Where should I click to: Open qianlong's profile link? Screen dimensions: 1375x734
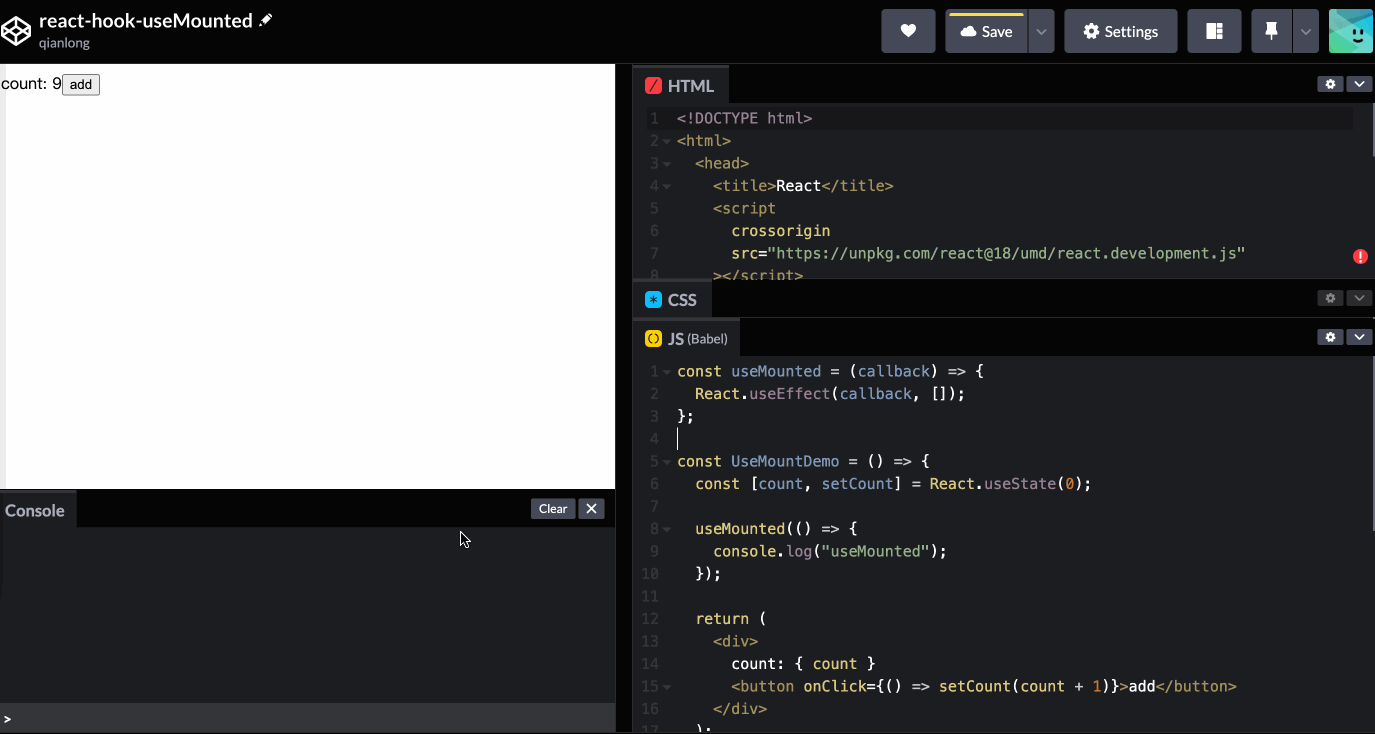64,43
